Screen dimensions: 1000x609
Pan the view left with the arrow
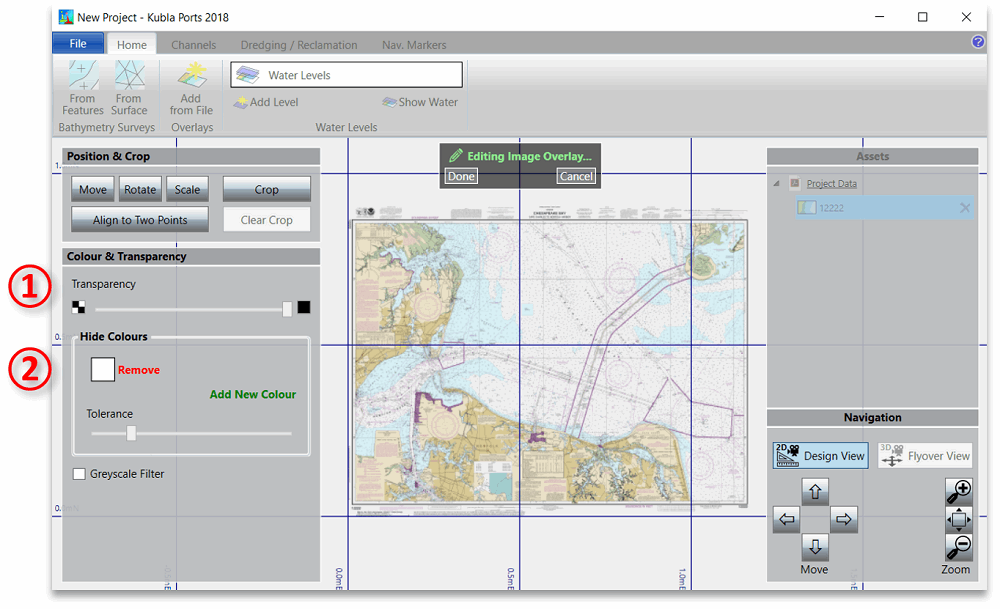786,519
